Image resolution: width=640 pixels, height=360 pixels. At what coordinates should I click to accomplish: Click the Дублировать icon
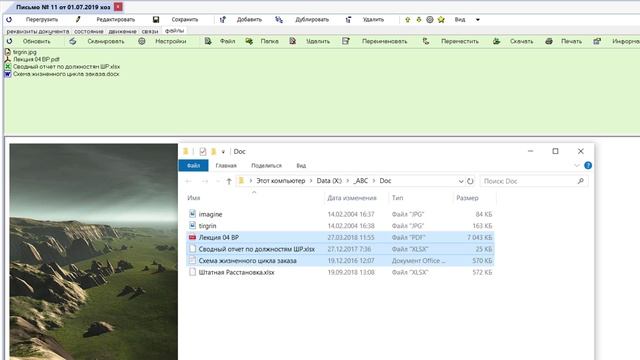(x=279, y=20)
